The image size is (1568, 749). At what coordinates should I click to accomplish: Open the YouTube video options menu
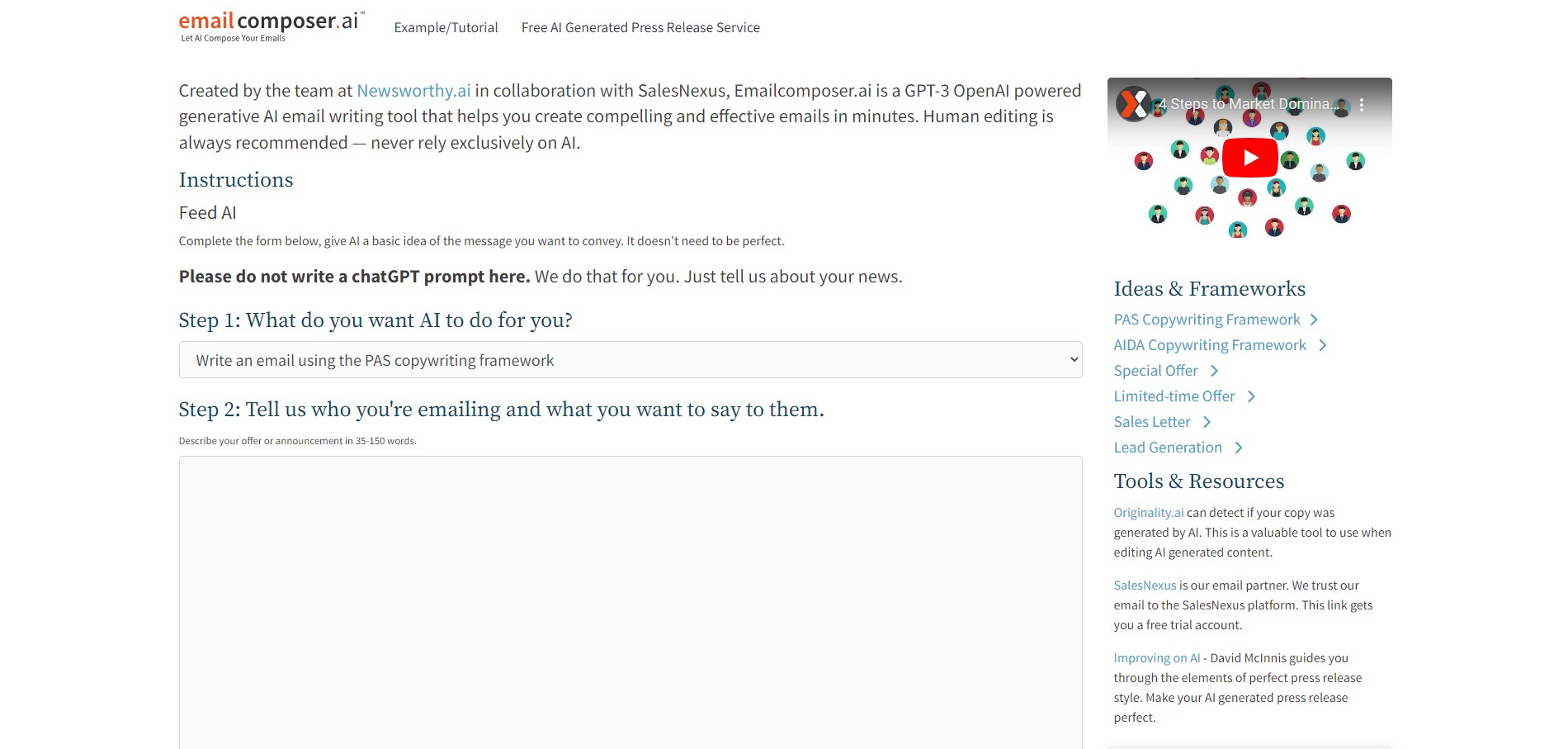[x=1361, y=105]
